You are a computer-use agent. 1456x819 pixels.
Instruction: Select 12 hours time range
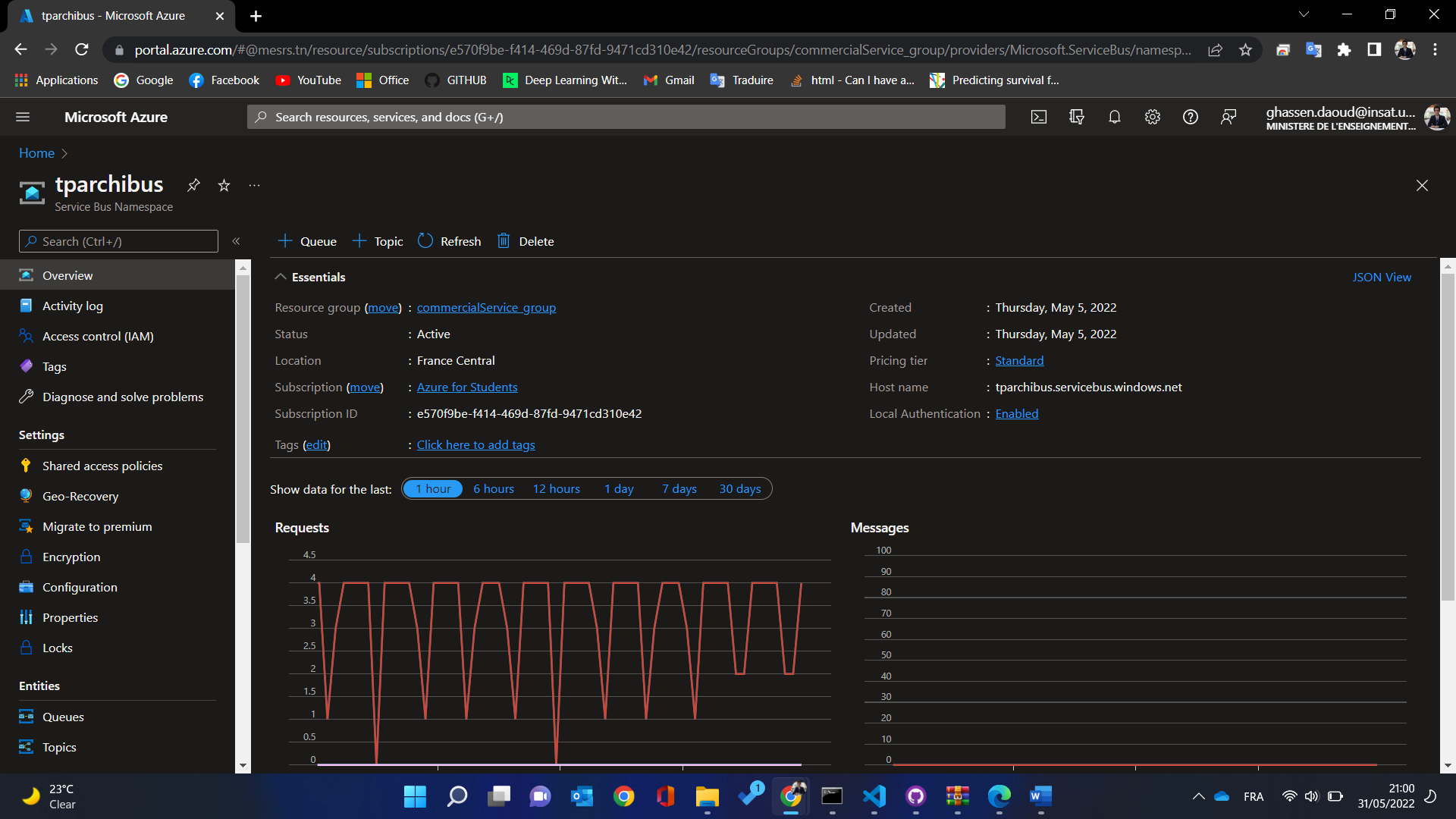[x=556, y=489]
